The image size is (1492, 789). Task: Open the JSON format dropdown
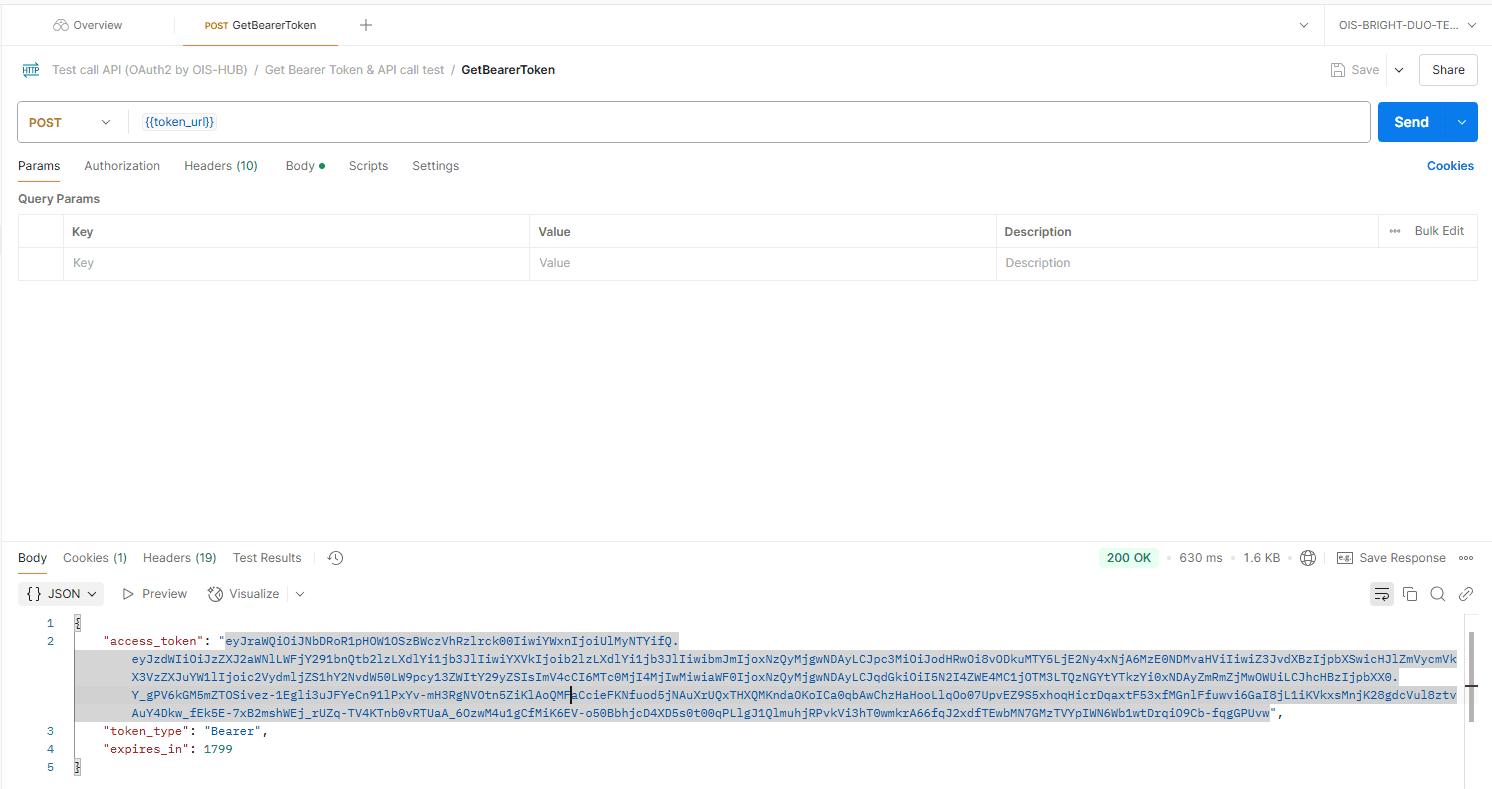pyautogui.click(x=61, y=594)
